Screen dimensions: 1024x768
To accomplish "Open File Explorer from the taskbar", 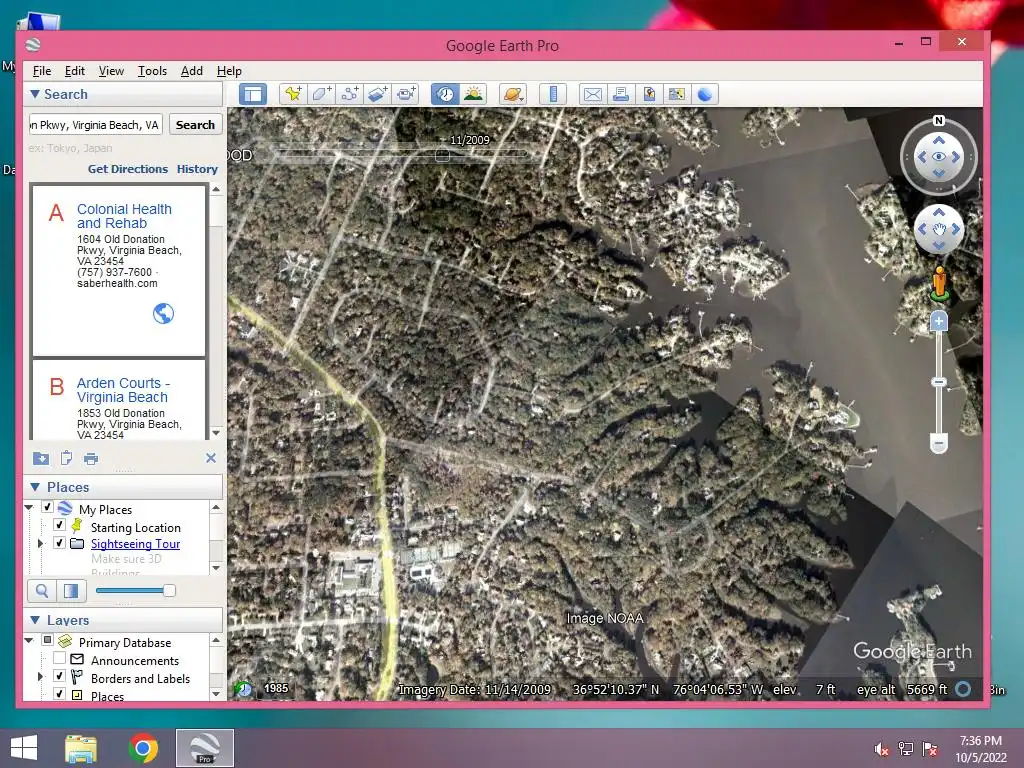I will [81, 748].
